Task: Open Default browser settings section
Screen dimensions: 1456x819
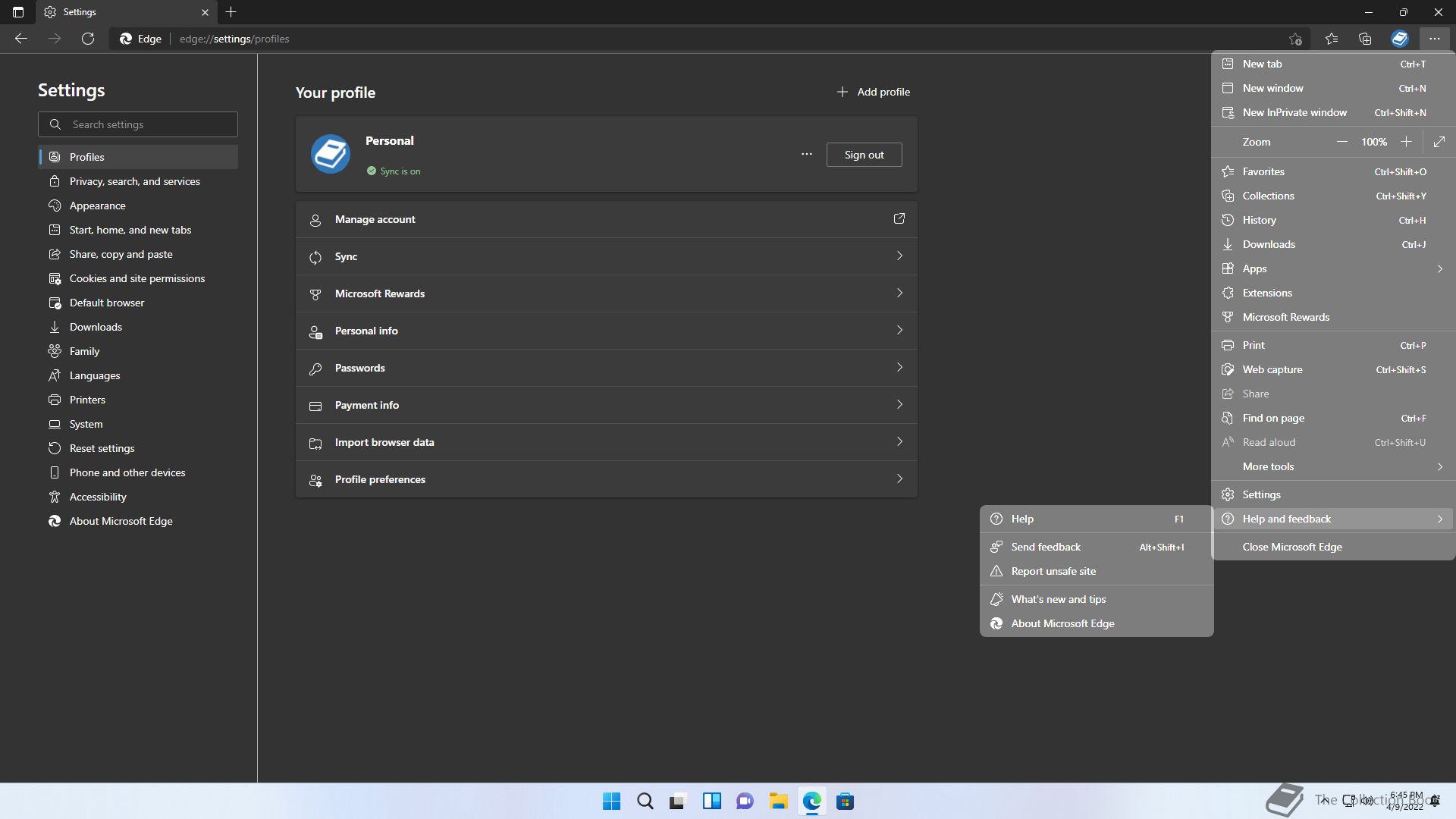Action: tap(138, 303)
